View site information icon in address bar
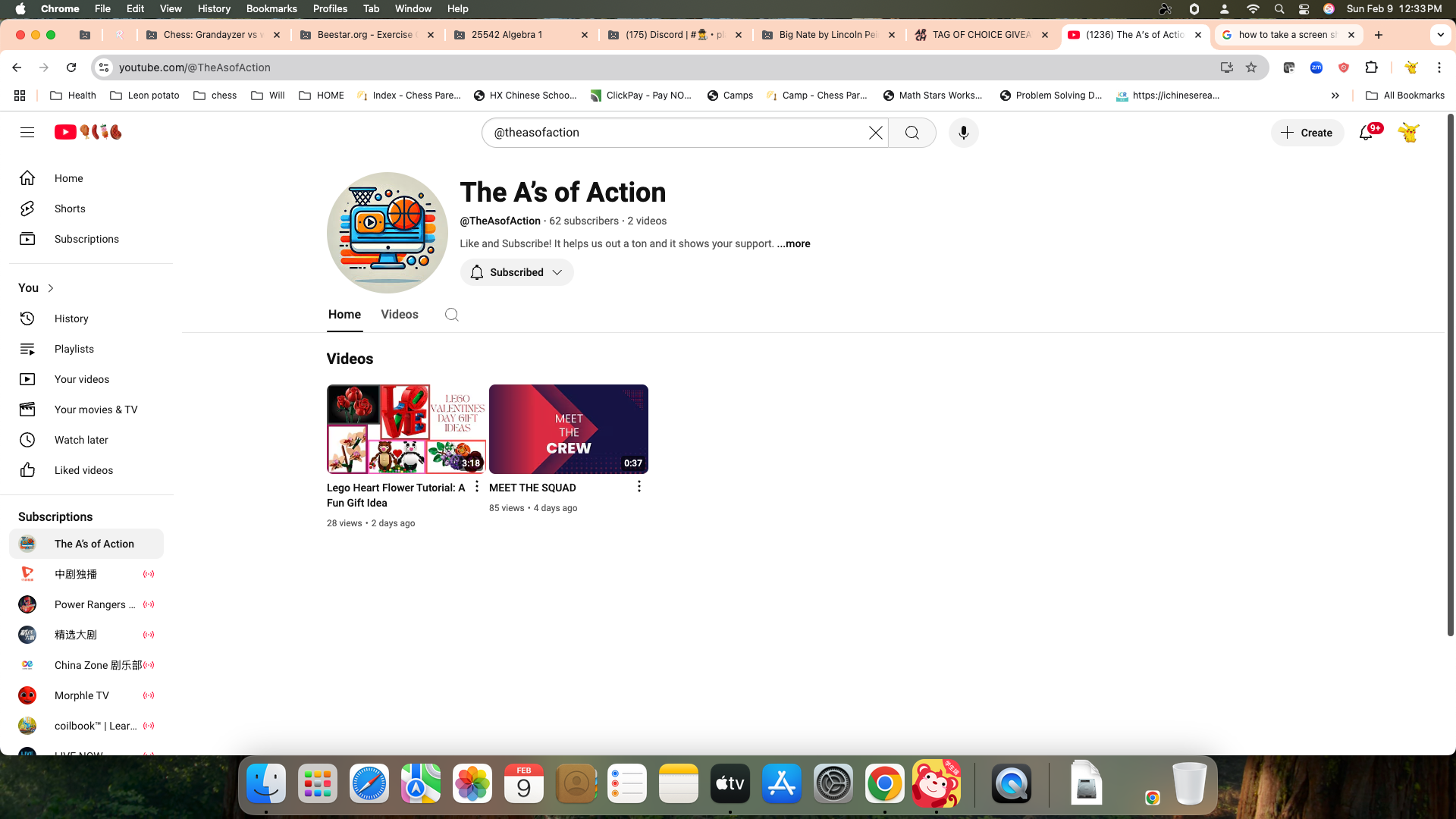1456x819 pixels. pos(105,67)
